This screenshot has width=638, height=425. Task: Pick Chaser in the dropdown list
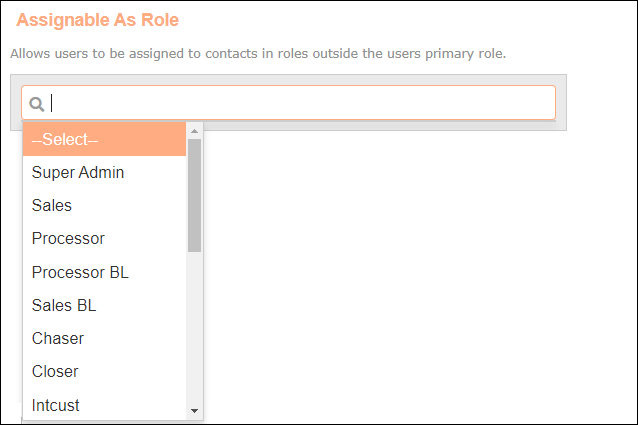[x=105, y=338]
